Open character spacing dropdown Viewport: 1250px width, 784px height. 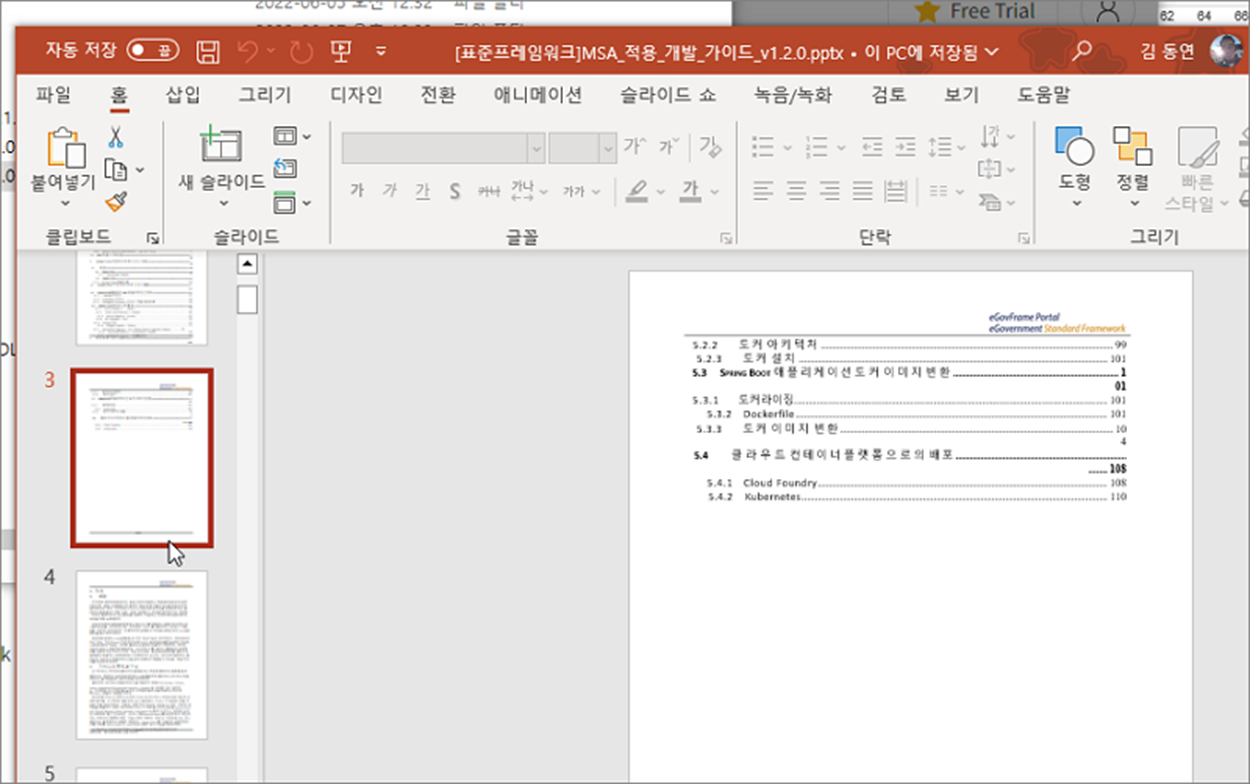pyautogui.click(x=528, y=191)
